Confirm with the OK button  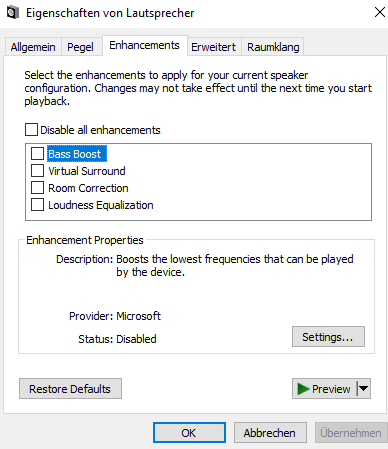[189, 433]
